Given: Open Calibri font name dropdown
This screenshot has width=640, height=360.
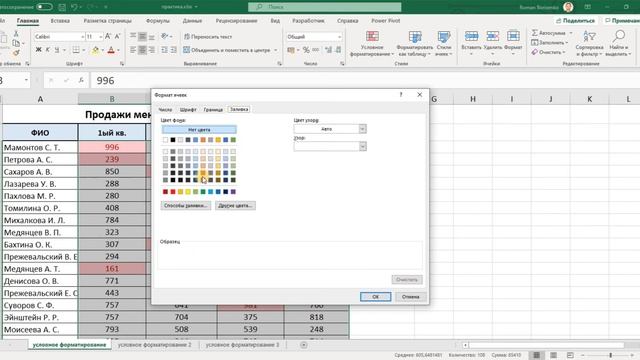Looking at the screenshot, I should [x=83, y=37].
